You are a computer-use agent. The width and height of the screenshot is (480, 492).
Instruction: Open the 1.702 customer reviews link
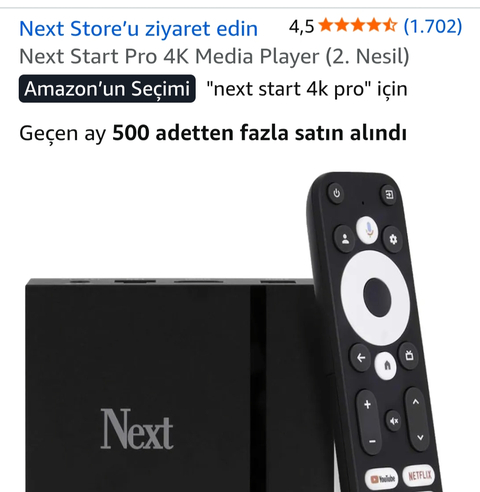(x=433, y=26)
